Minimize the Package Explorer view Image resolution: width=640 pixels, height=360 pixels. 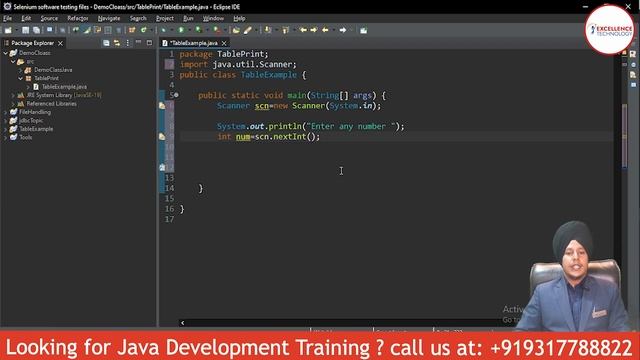tap(138, 42)
